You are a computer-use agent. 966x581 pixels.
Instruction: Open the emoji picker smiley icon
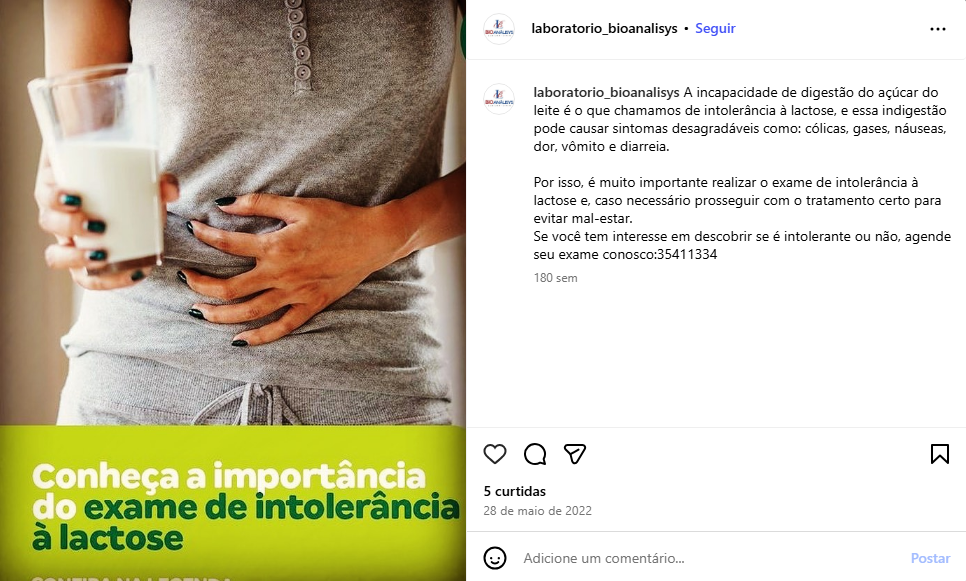tap(495, 558)
